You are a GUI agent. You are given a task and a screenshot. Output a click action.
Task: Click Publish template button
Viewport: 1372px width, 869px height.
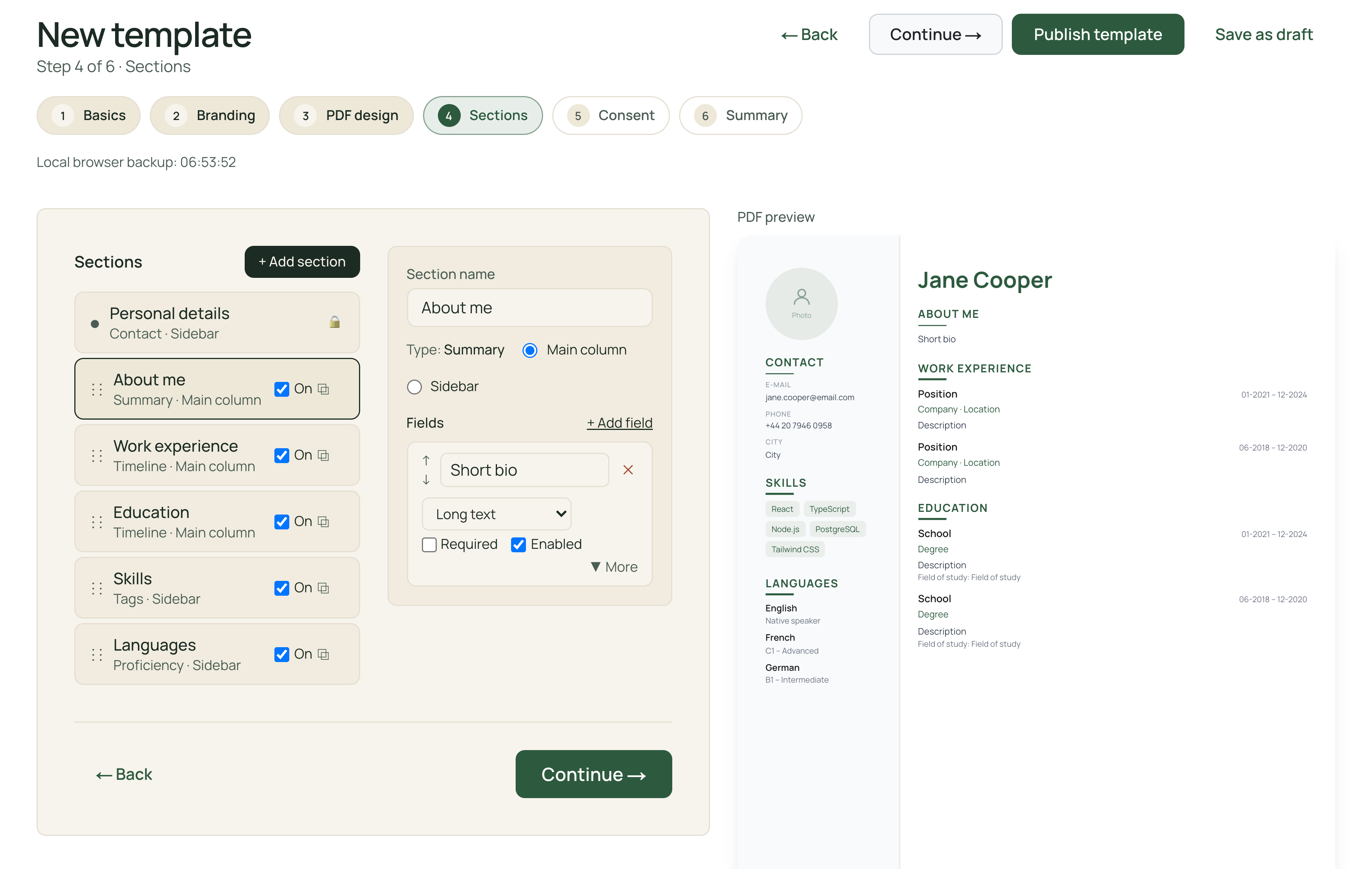[1097, 35]
